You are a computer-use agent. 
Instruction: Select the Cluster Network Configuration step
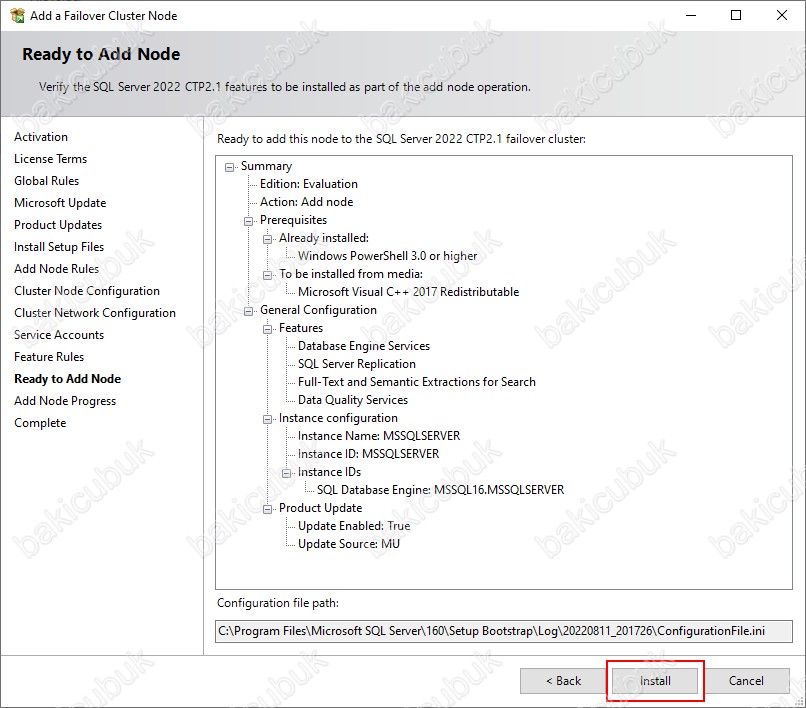pyautogui.click(x=95, y=313)
